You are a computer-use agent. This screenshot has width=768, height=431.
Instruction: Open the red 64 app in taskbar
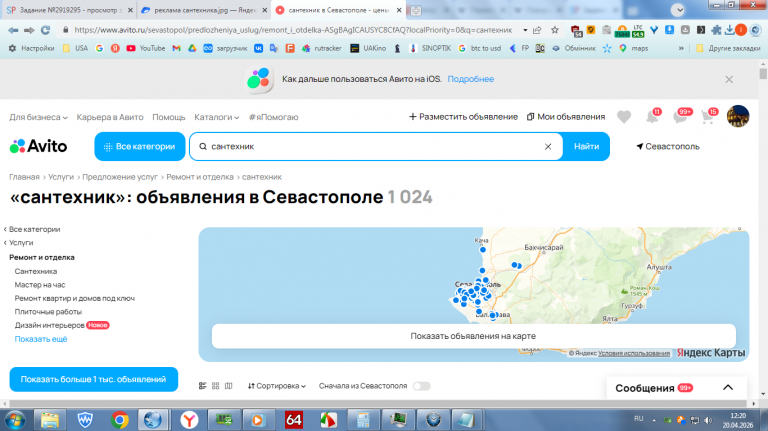(x=293, y=420)
